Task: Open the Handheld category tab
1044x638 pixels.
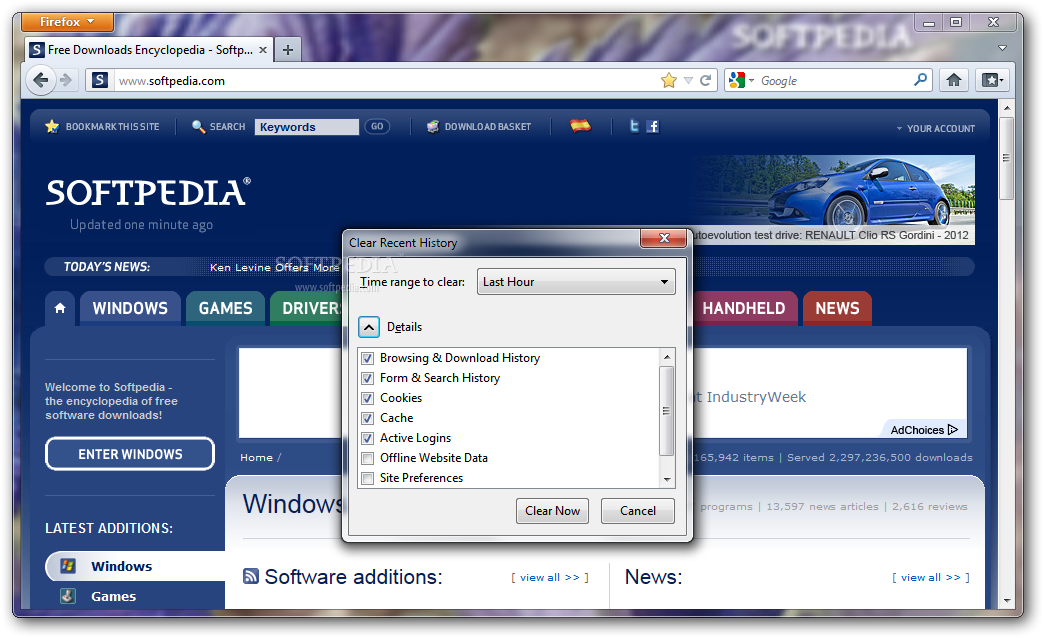Action: click(x=744, y=308)
